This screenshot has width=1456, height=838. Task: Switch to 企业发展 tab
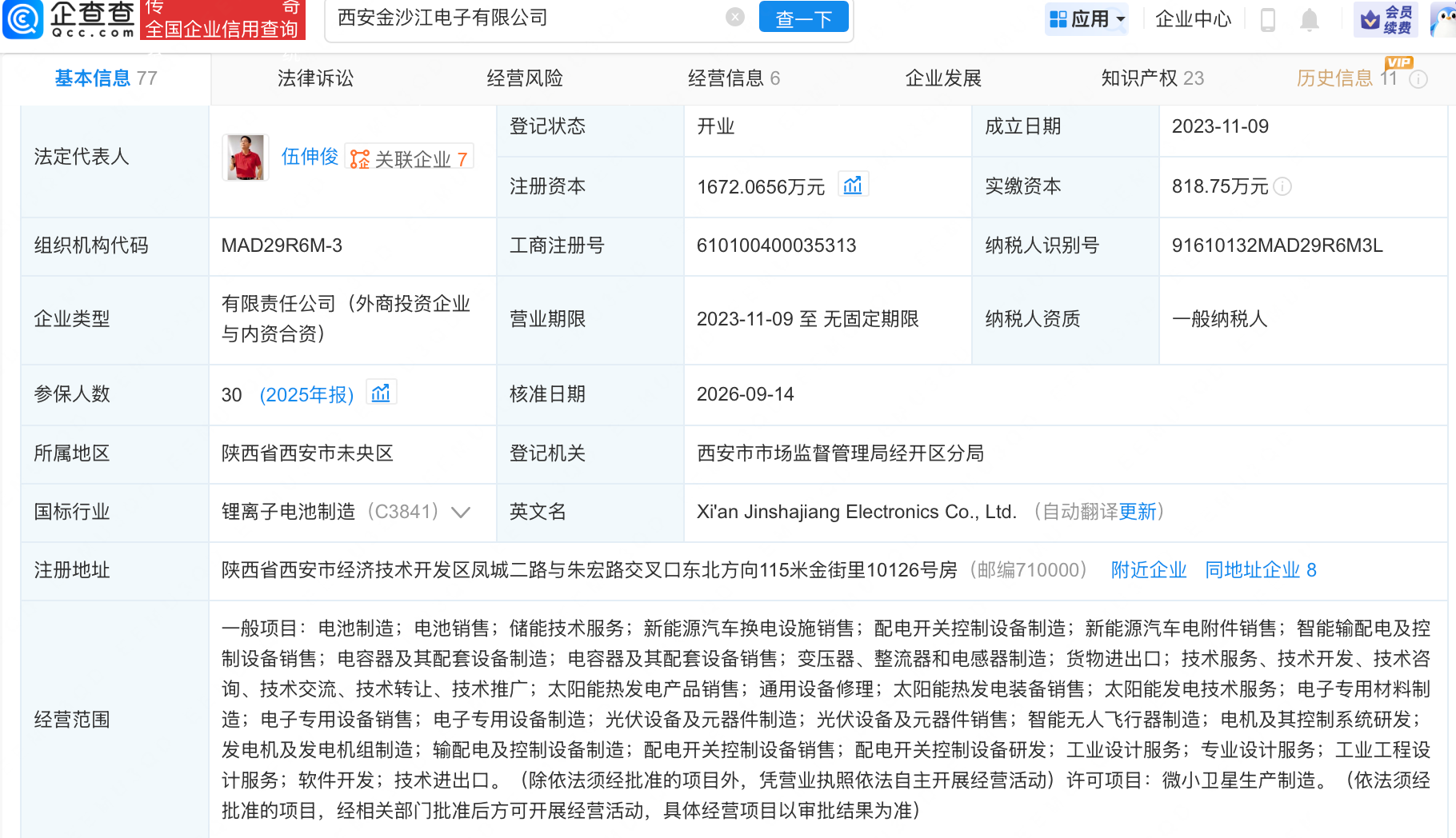click(x=943, y=78)
